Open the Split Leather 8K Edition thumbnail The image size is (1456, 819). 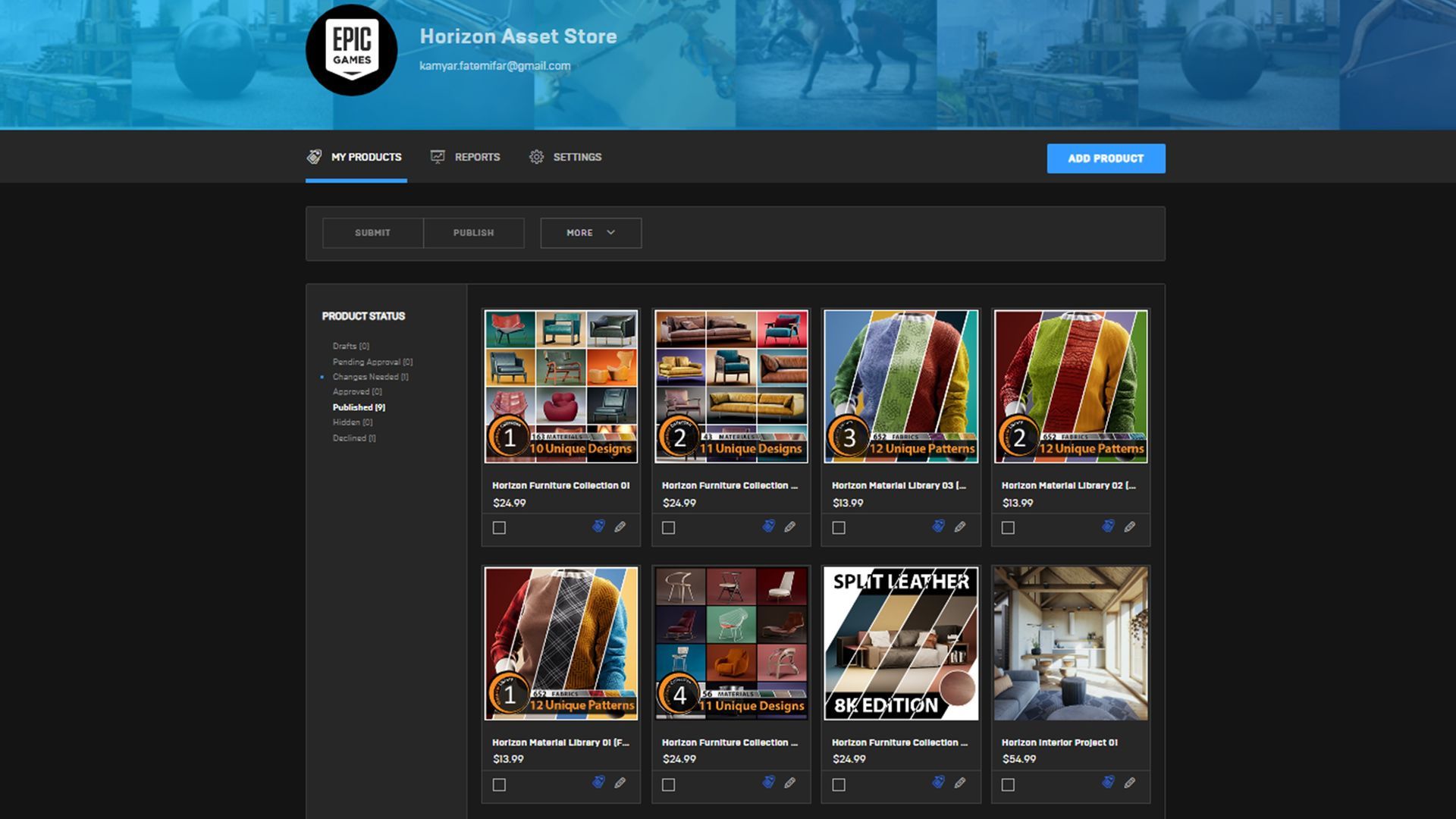click(x=901, y=643)
